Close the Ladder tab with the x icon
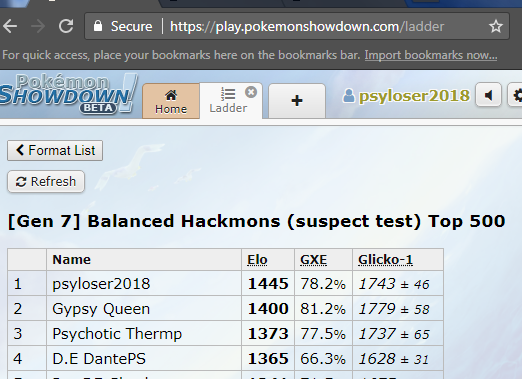This screenshot has width=522, height=379. coord(251,92)
